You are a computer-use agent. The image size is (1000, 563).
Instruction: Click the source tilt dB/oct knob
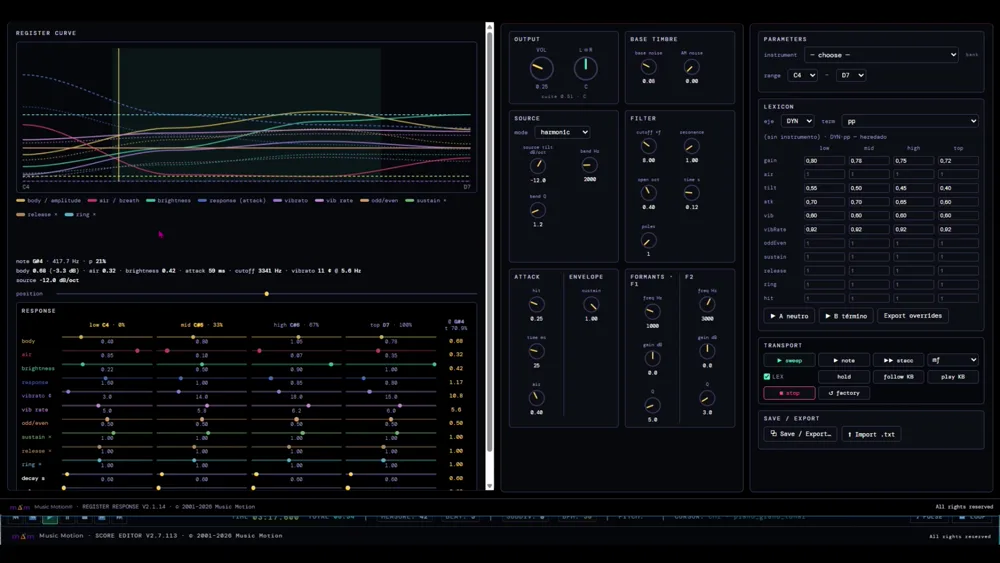[538, 166]
